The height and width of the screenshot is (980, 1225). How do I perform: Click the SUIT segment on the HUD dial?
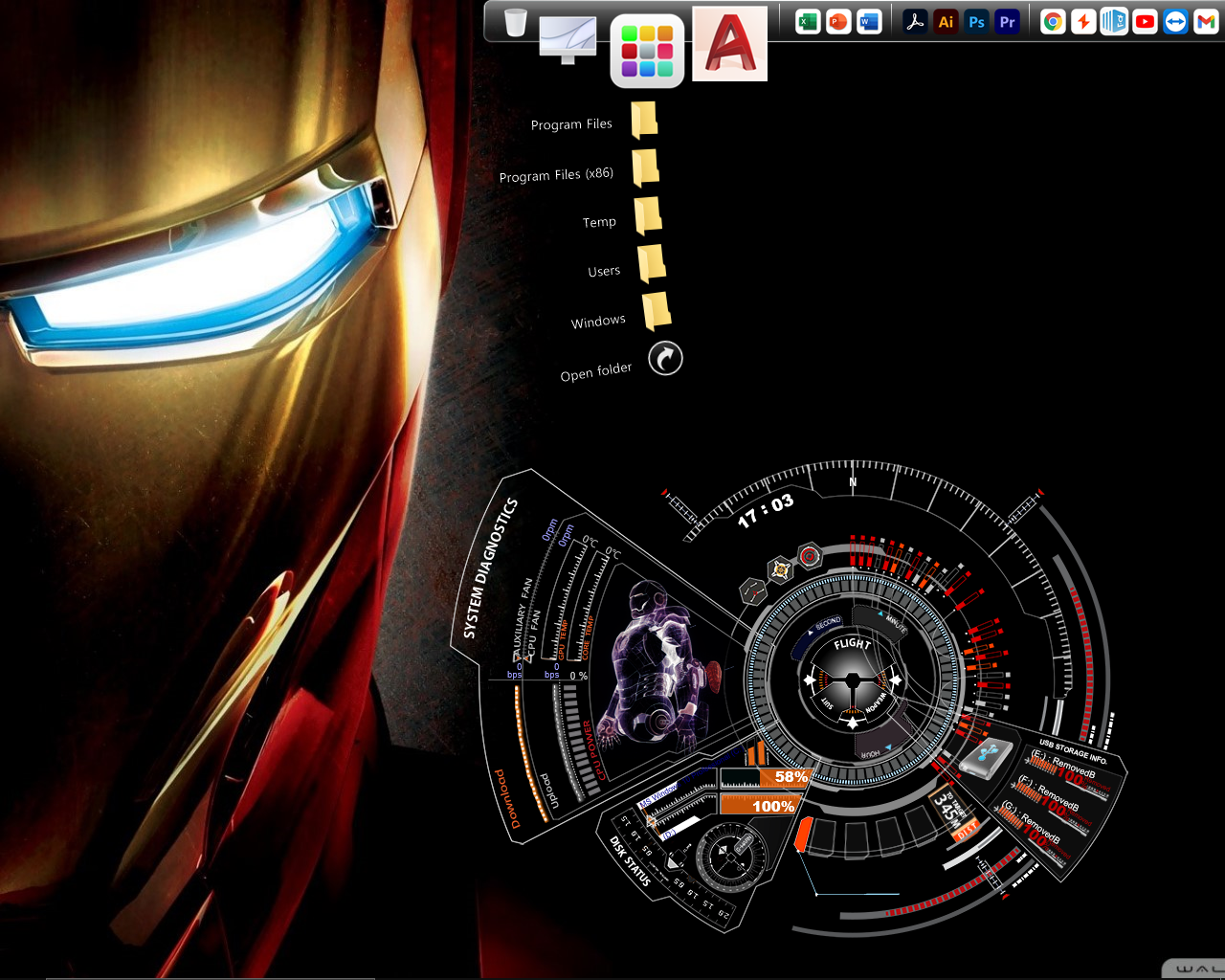(x=828, y=704)
